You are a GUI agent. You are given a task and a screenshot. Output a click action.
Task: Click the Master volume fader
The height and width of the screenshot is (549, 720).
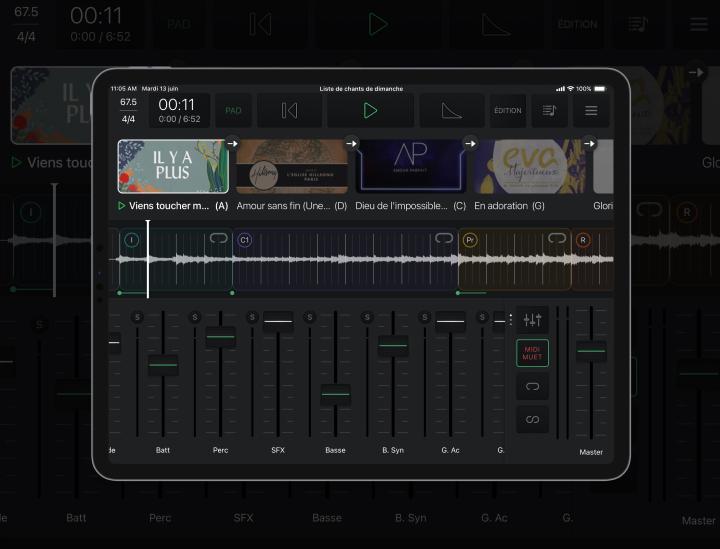pos(591,351)
